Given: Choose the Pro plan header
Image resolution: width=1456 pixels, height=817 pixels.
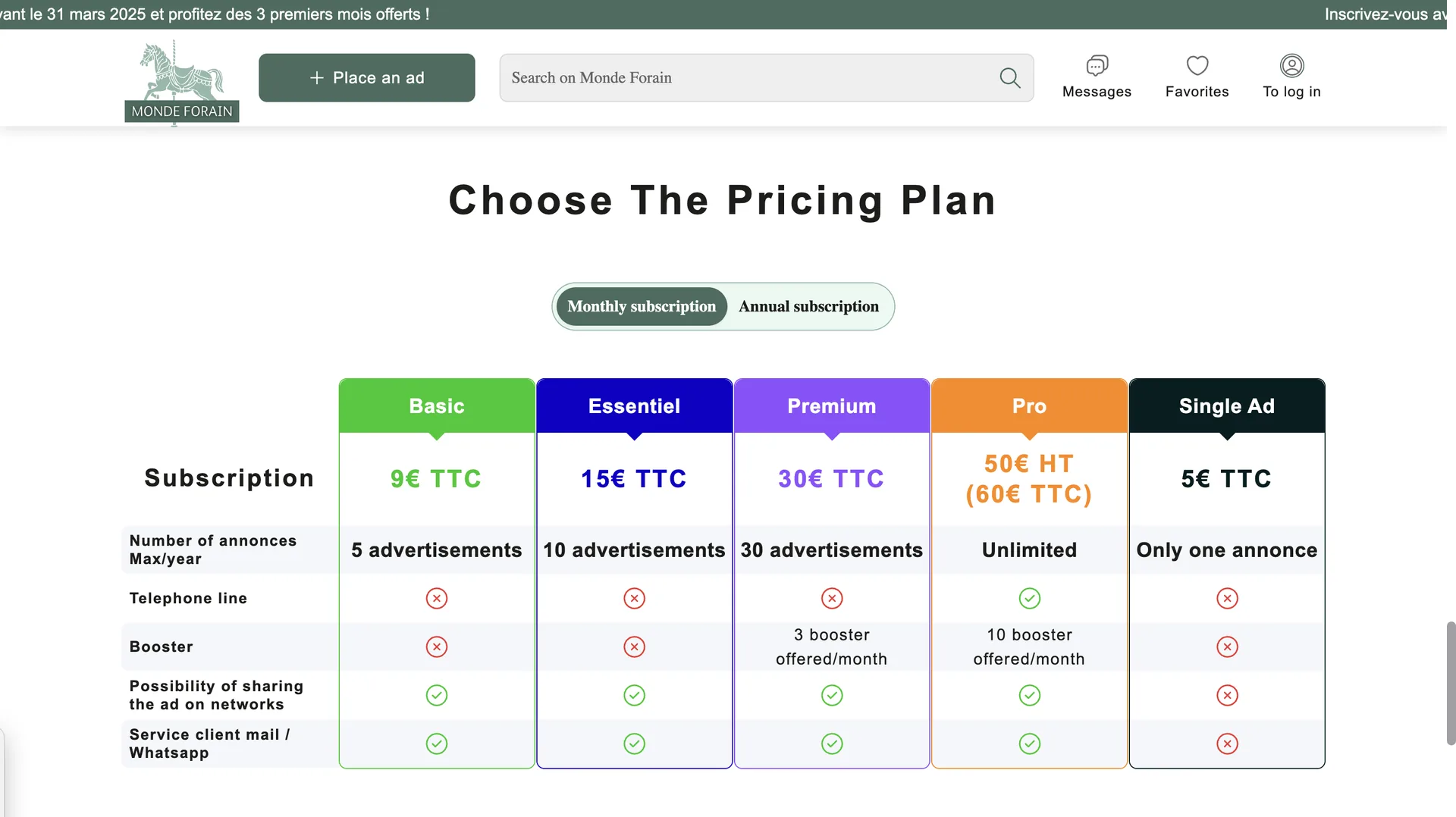Looking at the screenshot, I should point(1029,406).
